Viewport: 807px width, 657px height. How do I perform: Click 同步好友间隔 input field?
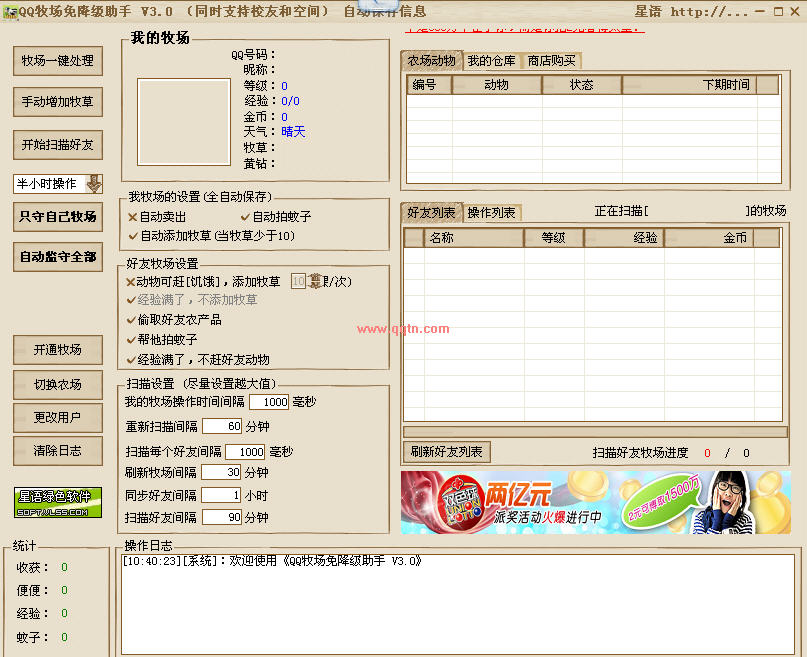coord(221,495)
